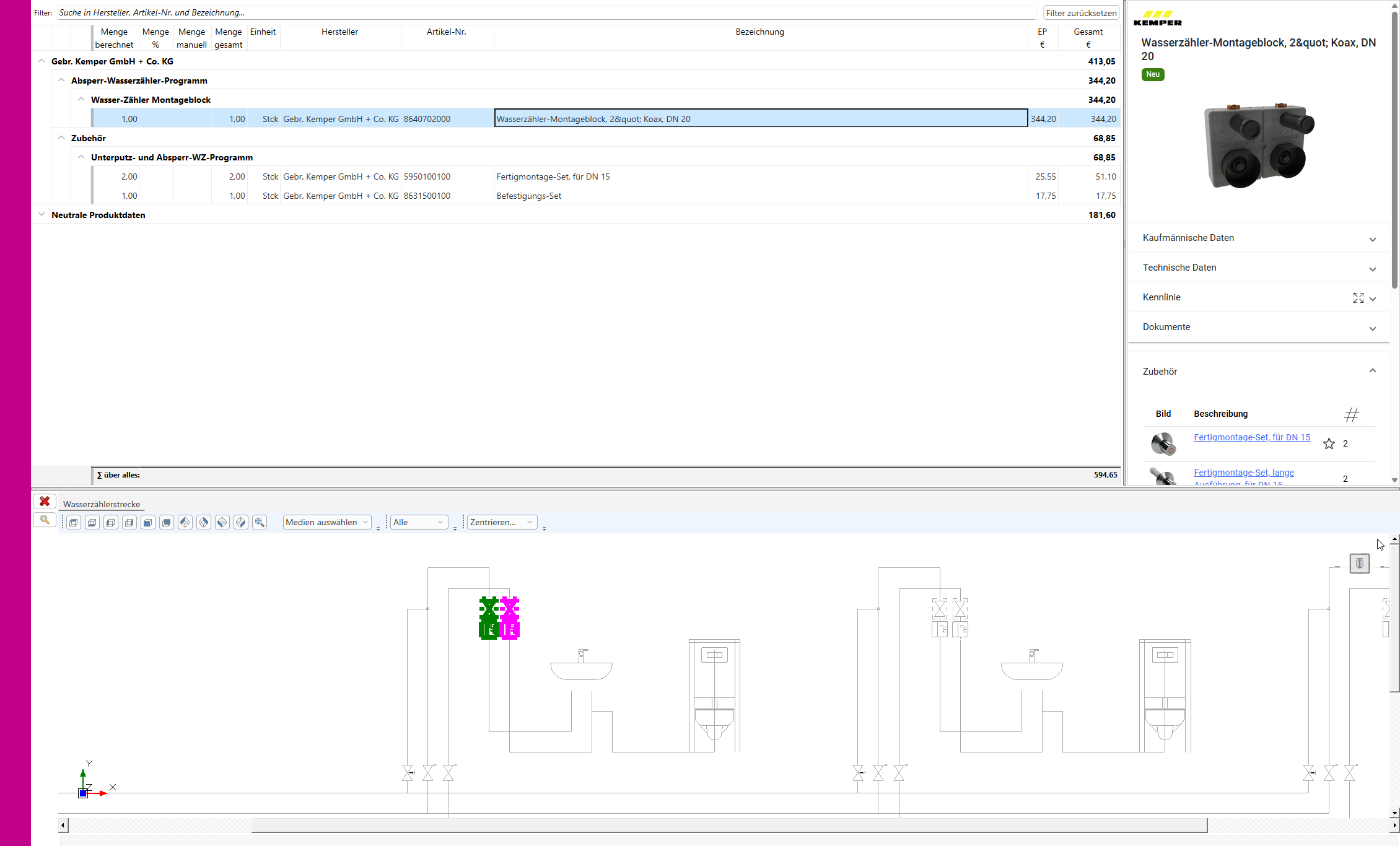
Task: Click the product panel vertical scrollbar thumb
Action: tap(1394, 149)
